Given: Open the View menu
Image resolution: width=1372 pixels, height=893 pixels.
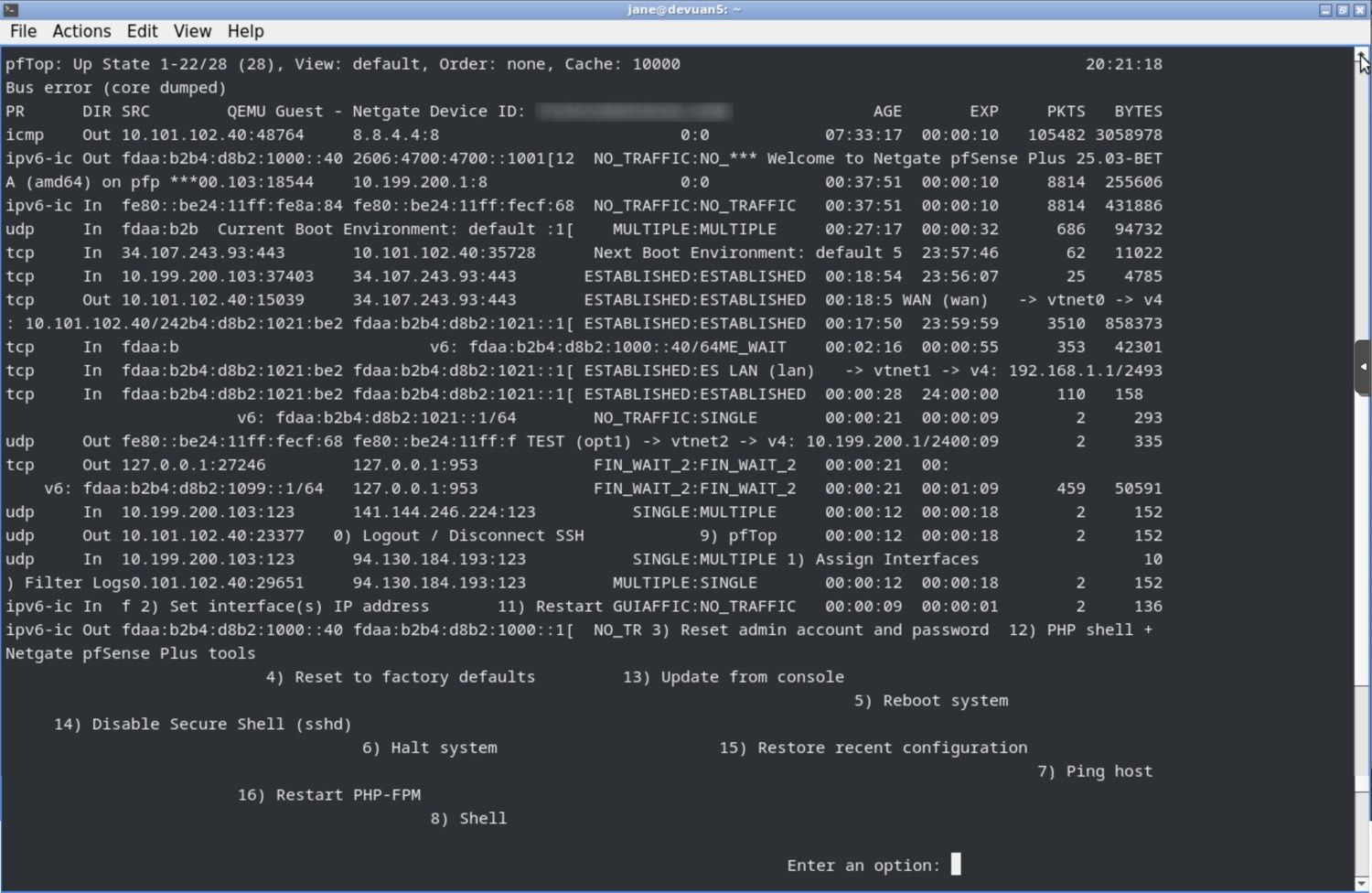Looking at the screenshot, I should pyautogui.click(x=192, y=31).
